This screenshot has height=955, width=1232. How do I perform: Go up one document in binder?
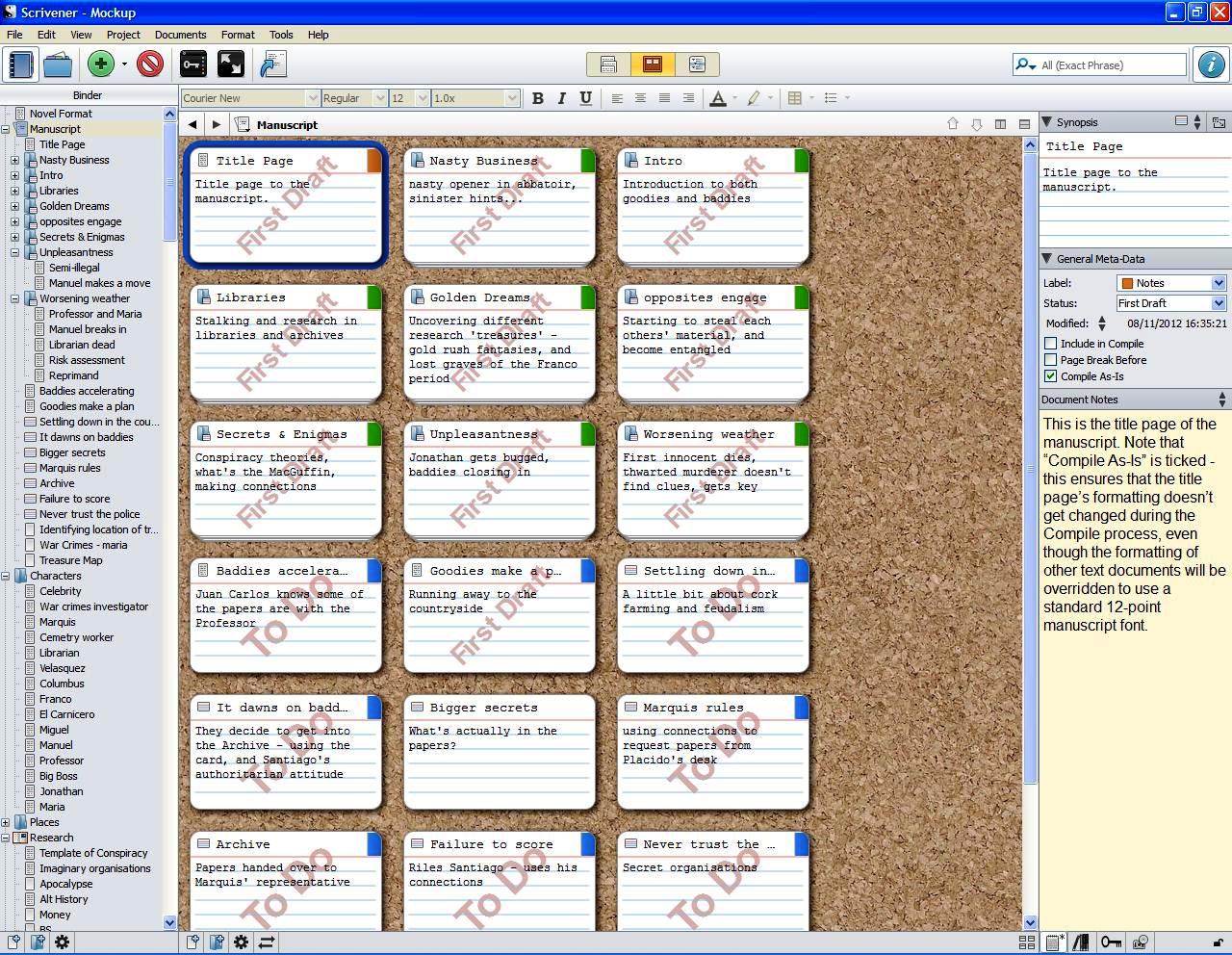tap(953, 124)
